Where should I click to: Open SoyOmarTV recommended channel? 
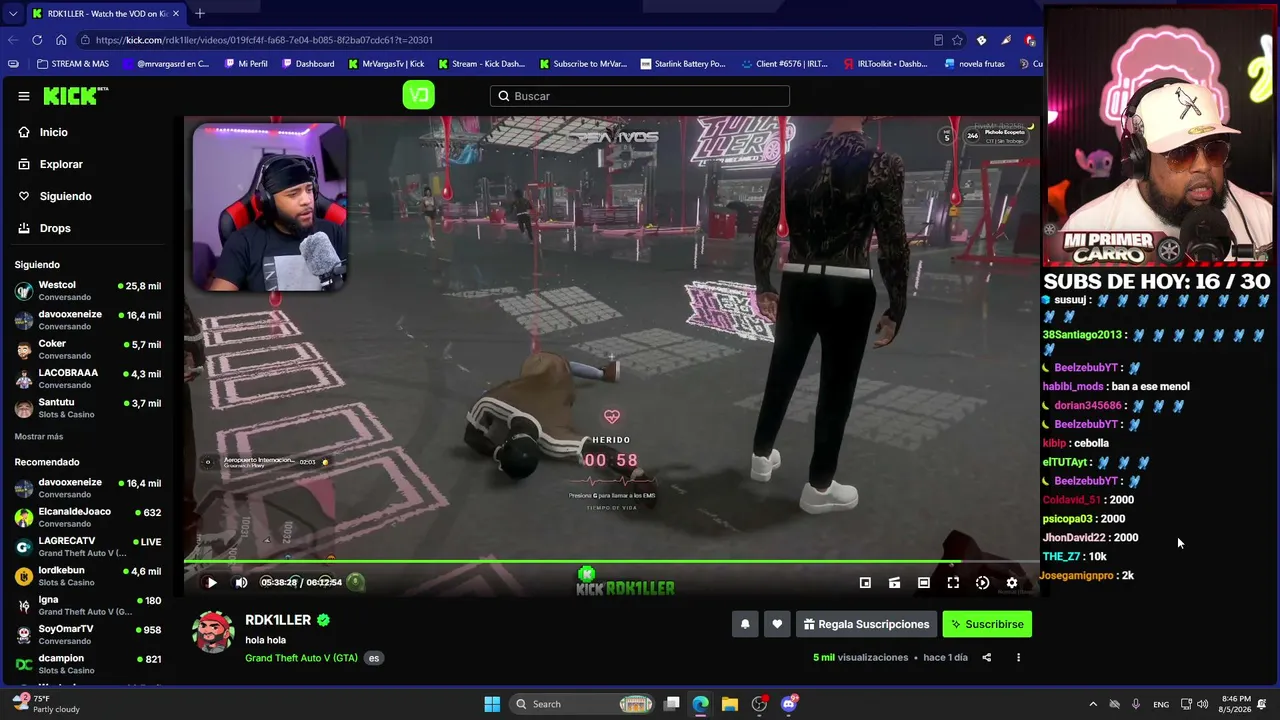point(88,634)
